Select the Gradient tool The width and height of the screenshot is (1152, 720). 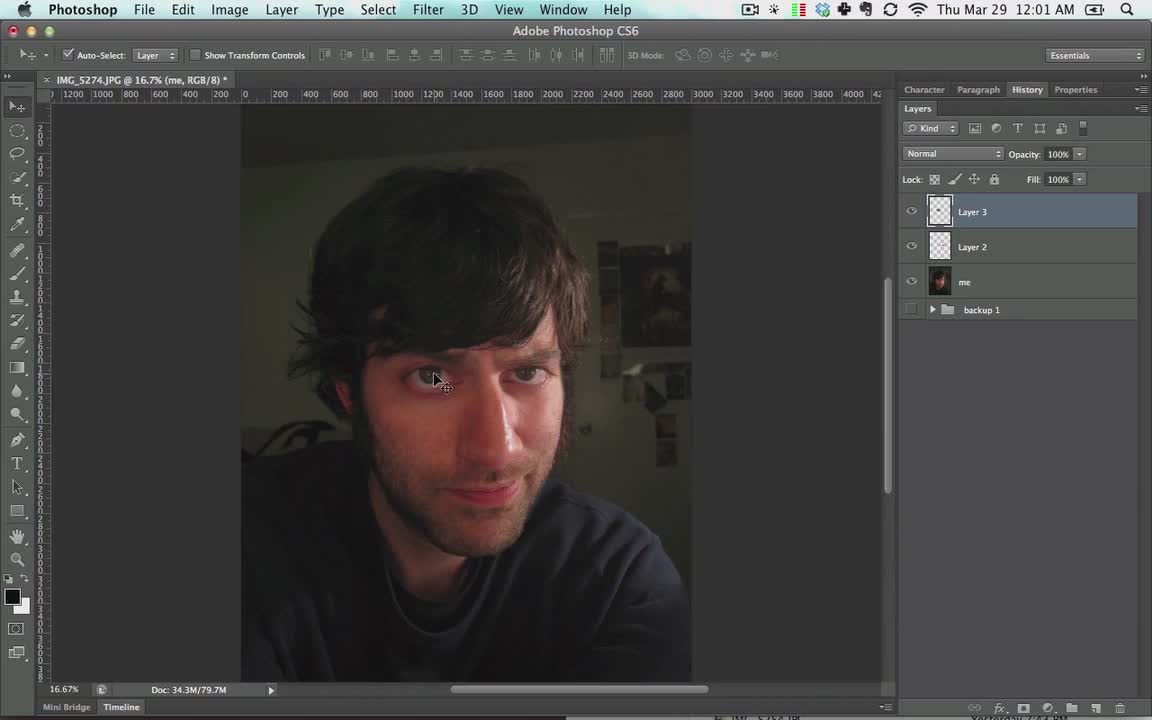coord(17,368)
